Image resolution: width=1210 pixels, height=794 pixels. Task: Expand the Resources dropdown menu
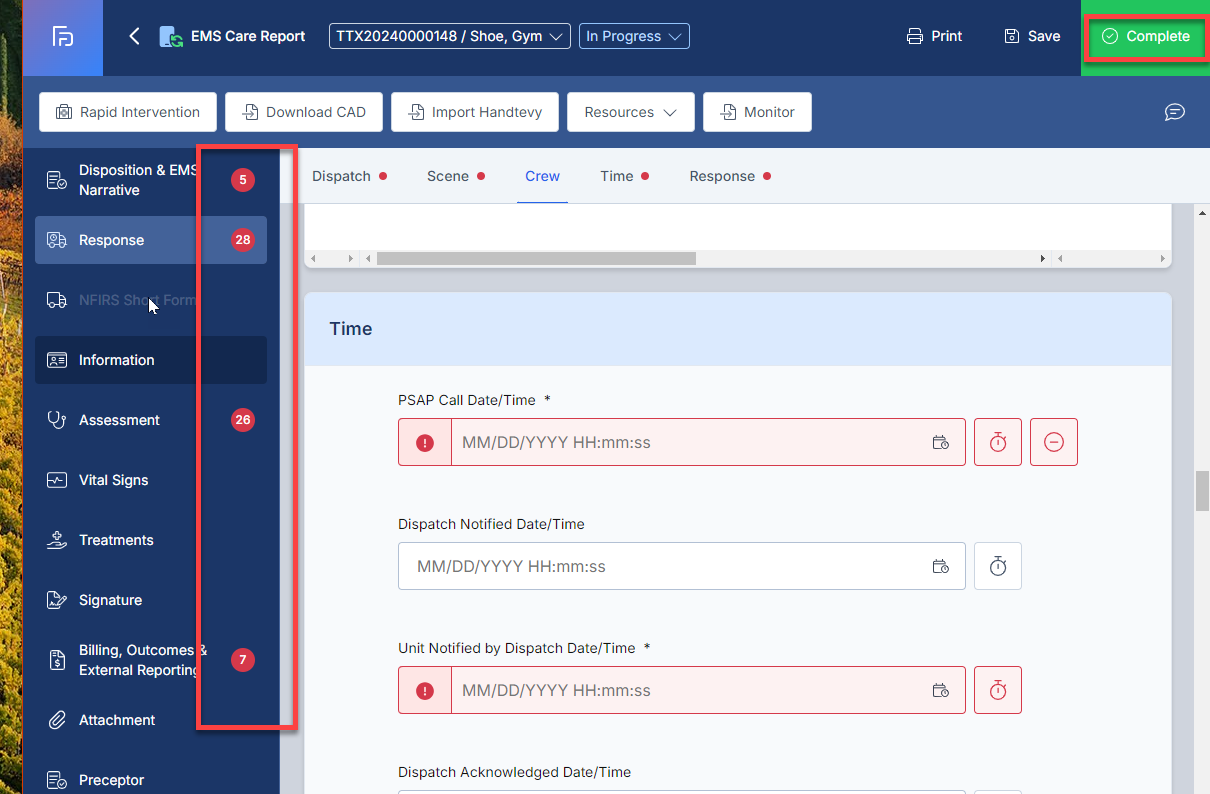point(630,112)
